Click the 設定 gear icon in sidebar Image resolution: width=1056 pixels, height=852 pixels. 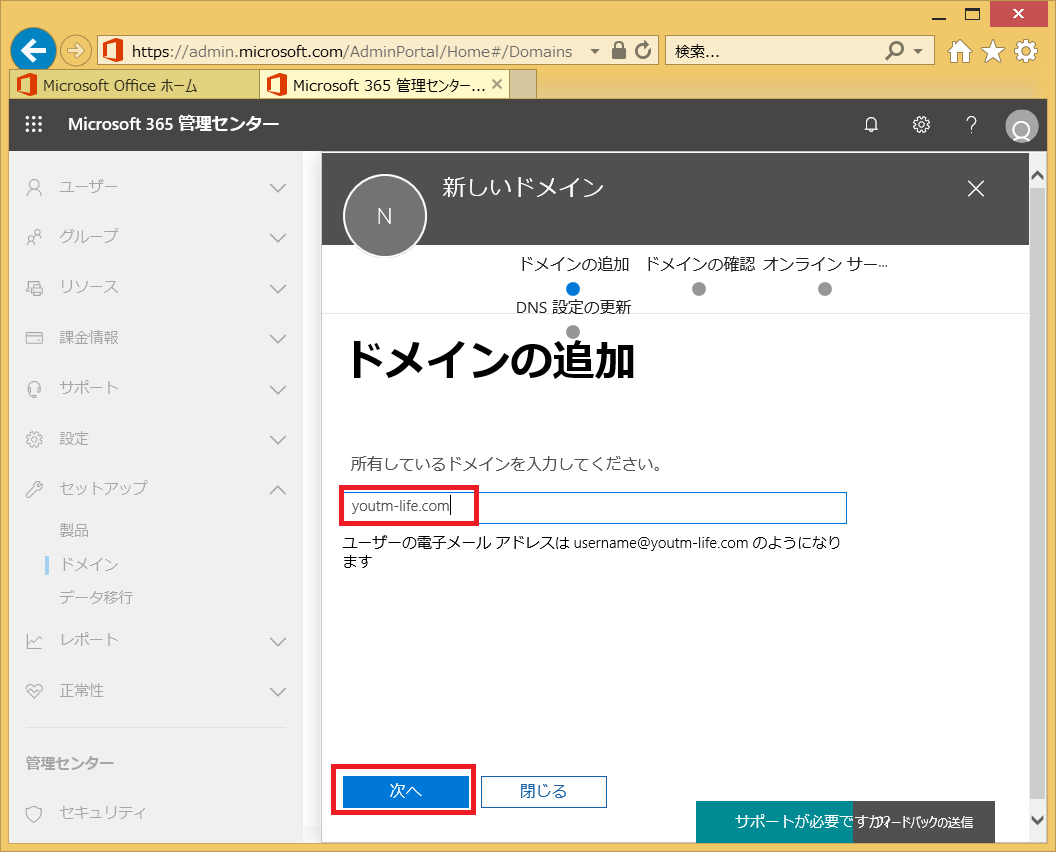pyautogui.click(x=34, y=440)
